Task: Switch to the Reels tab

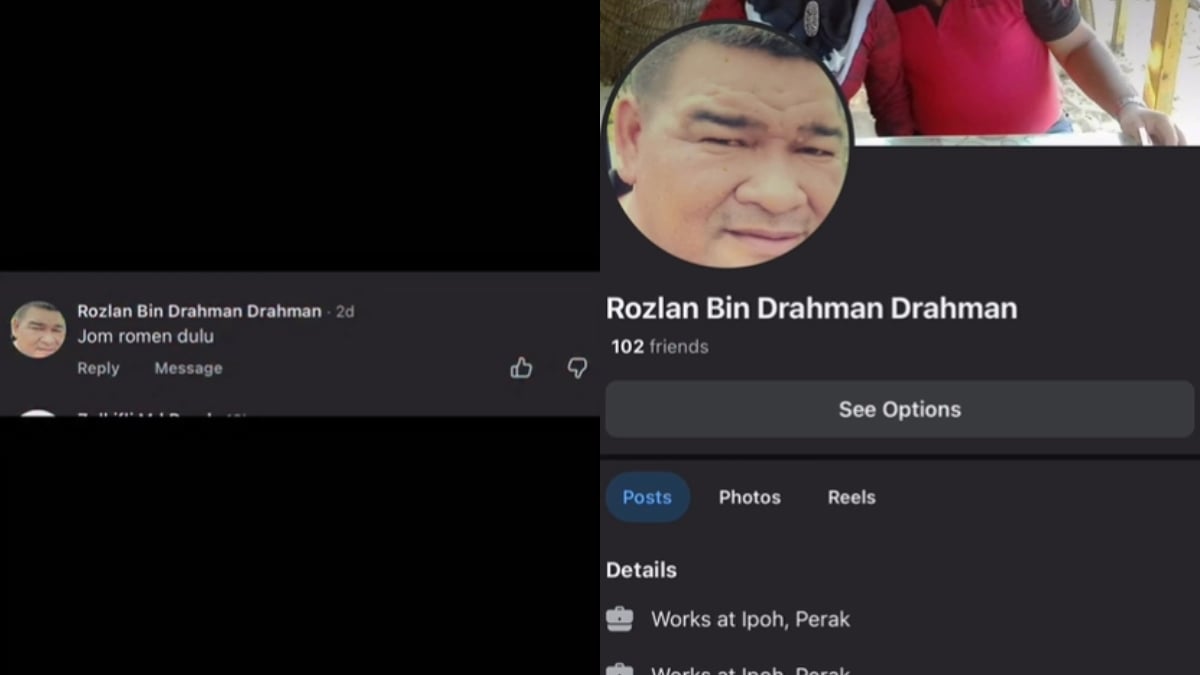Action: (x=852, y=497)
